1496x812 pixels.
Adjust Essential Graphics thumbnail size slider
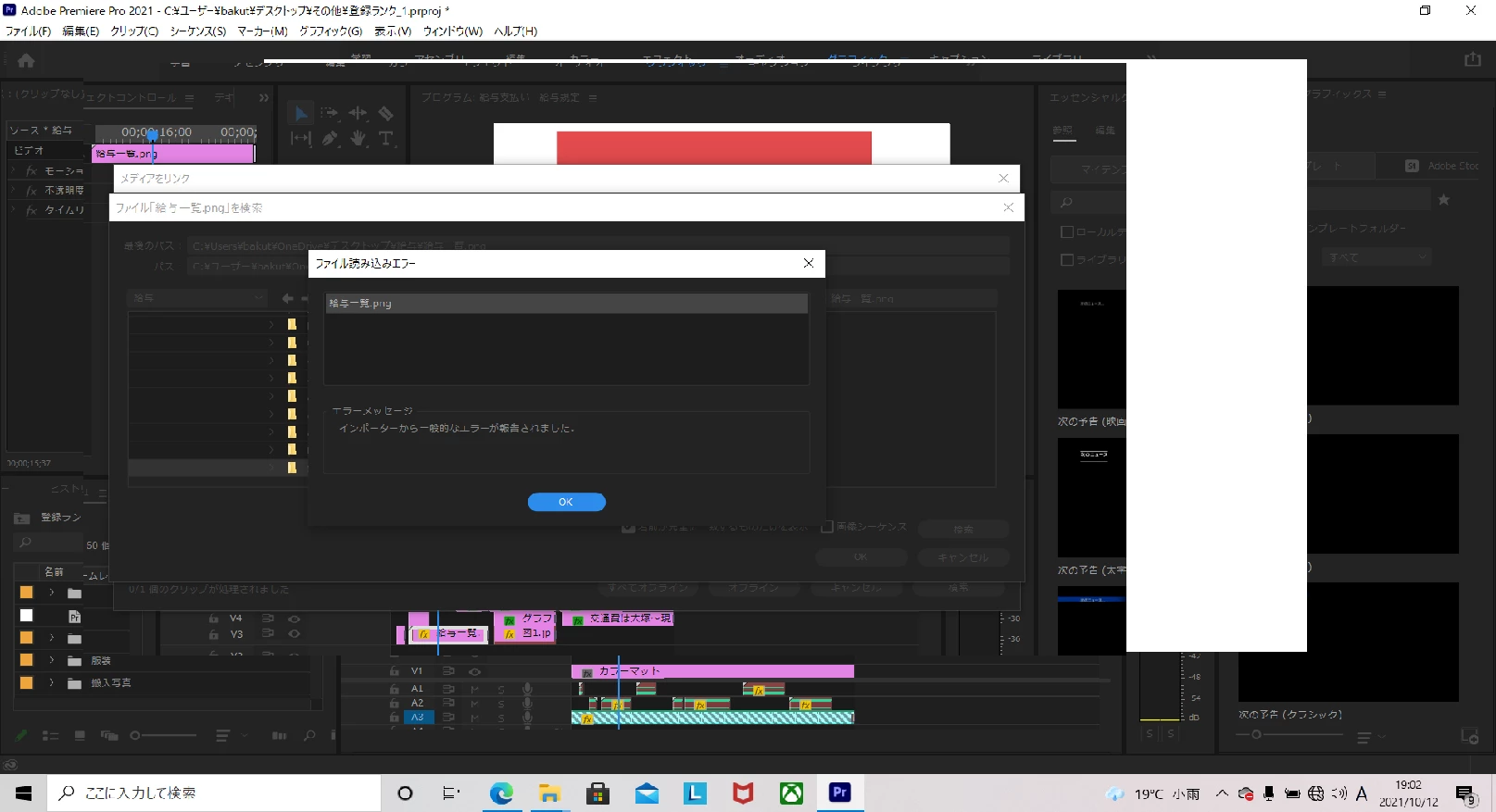1289,734
